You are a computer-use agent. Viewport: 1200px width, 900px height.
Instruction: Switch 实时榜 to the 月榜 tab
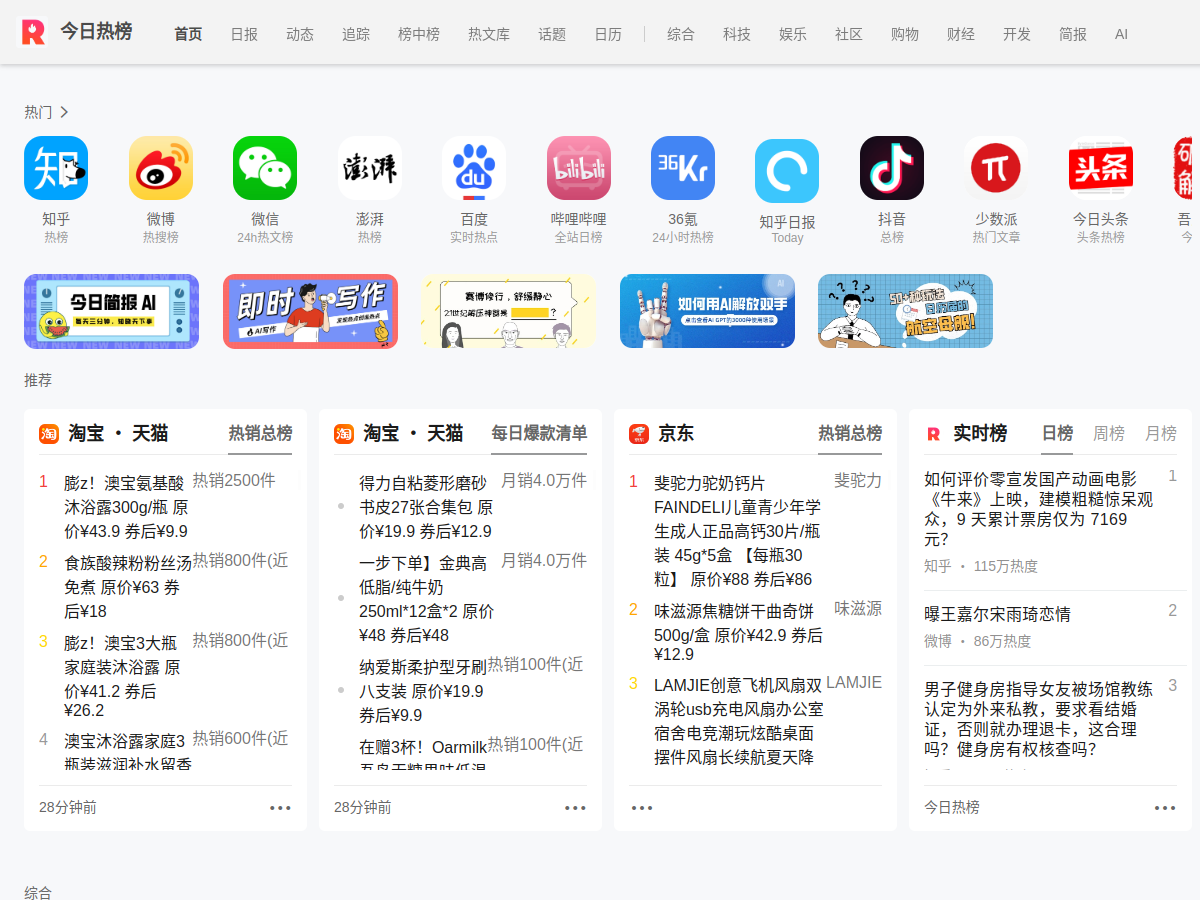(x=1161, y=433)
